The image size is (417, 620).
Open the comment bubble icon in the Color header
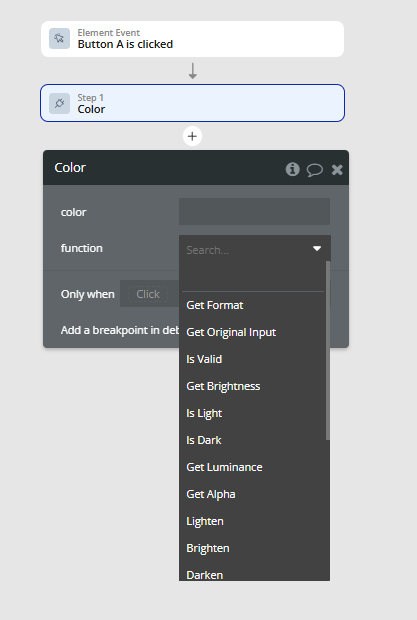point(315,170)
